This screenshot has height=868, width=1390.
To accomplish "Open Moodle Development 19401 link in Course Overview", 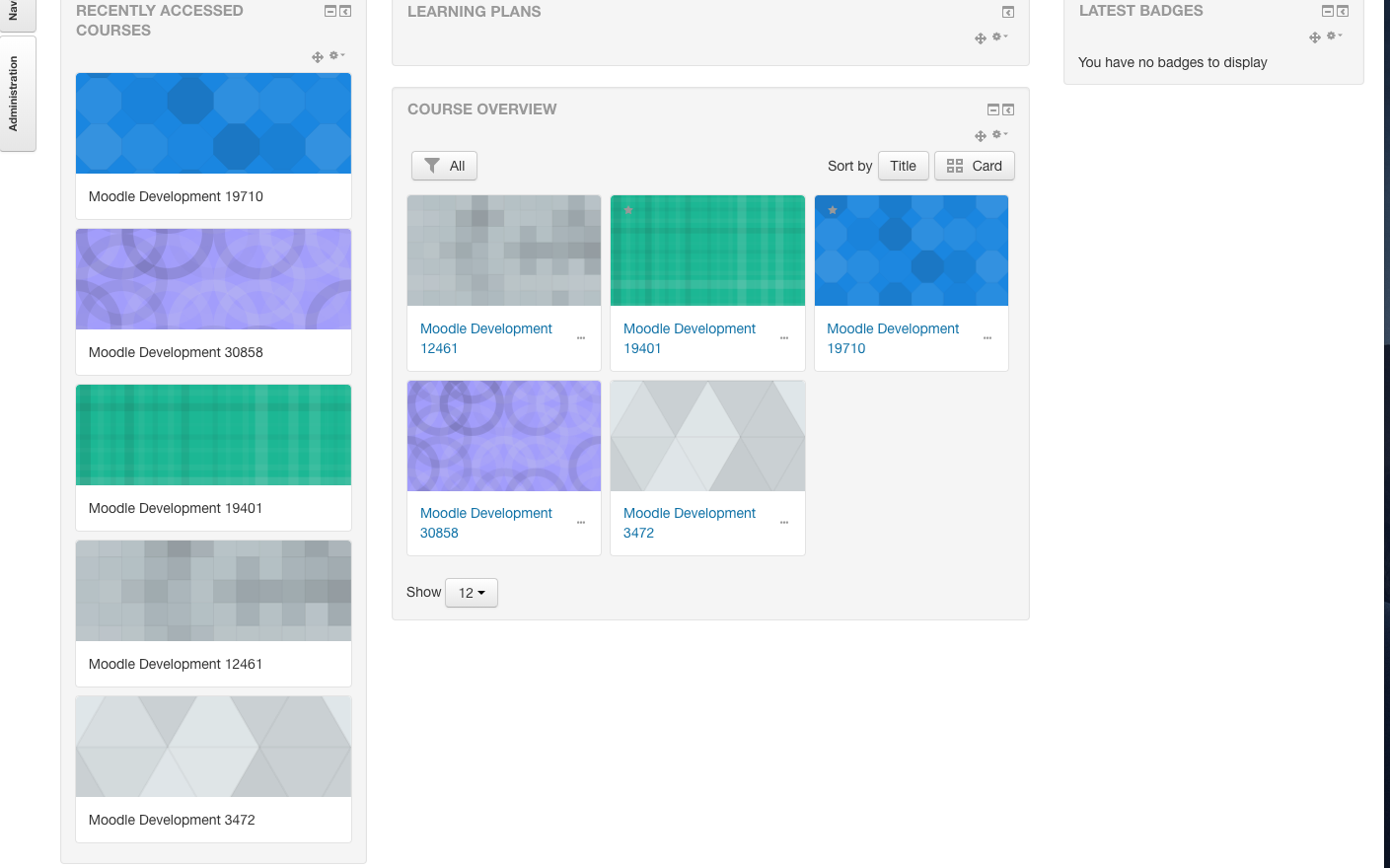I will click(x=690, y=338).
